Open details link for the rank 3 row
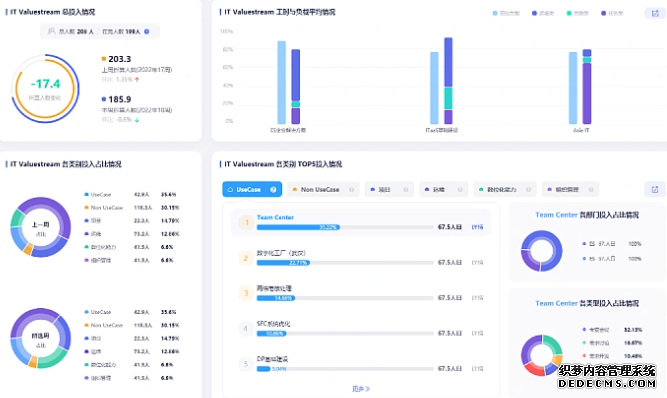Image resolution: width=667 pixels, height=398 pixels. [x=477, y=298]
